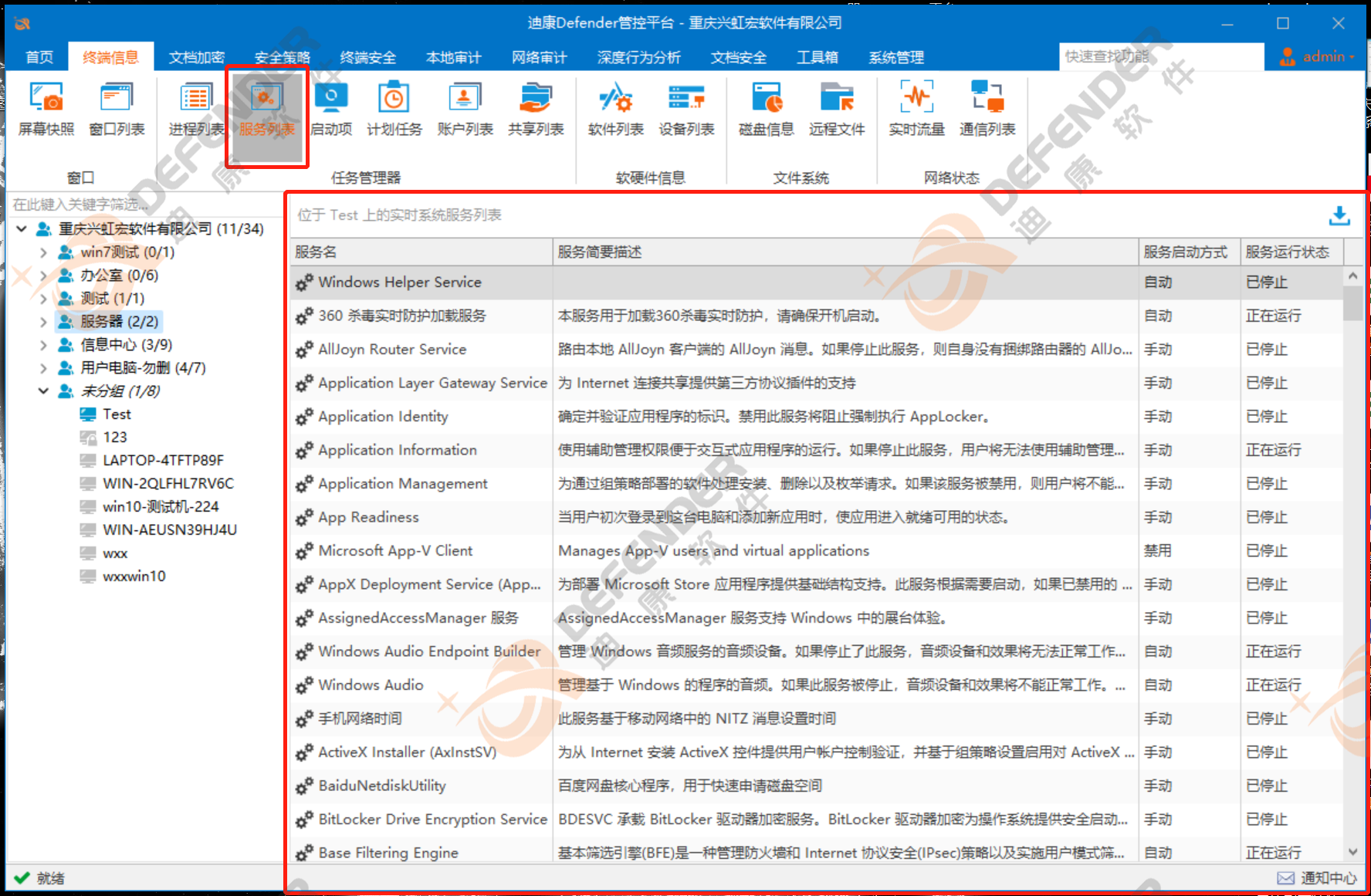Select the Base Filtering Engine service
Viewport: 1371px width, 896px height.
pyautogui.click(x=817, y=851)
